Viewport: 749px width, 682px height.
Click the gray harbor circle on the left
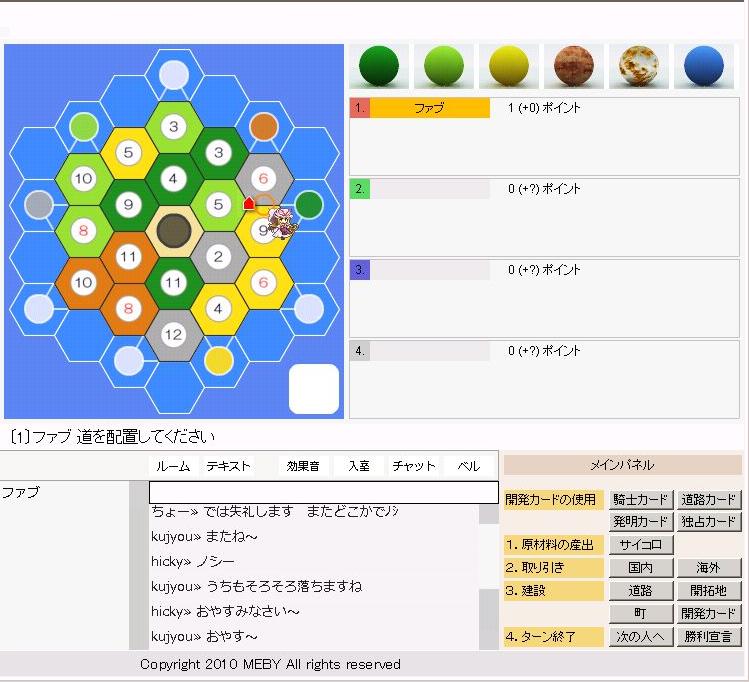39,204
